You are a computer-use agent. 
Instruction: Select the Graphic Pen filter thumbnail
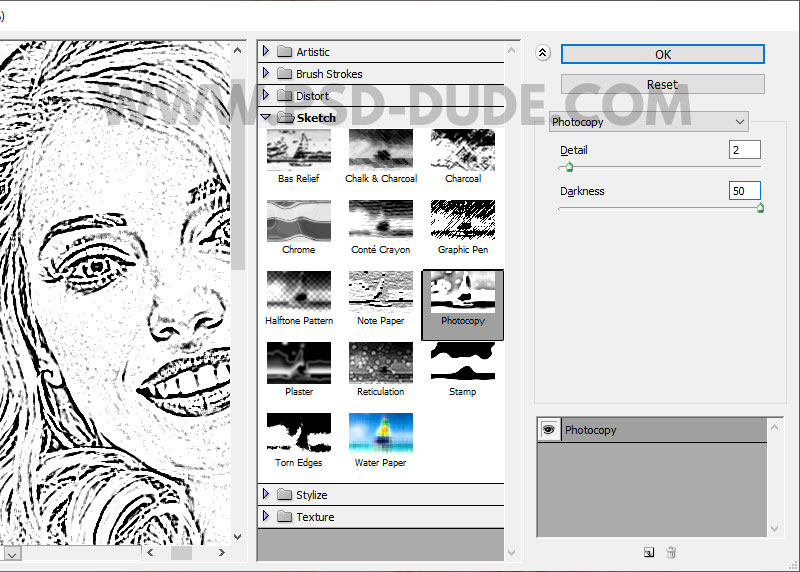tap(463, 220)
